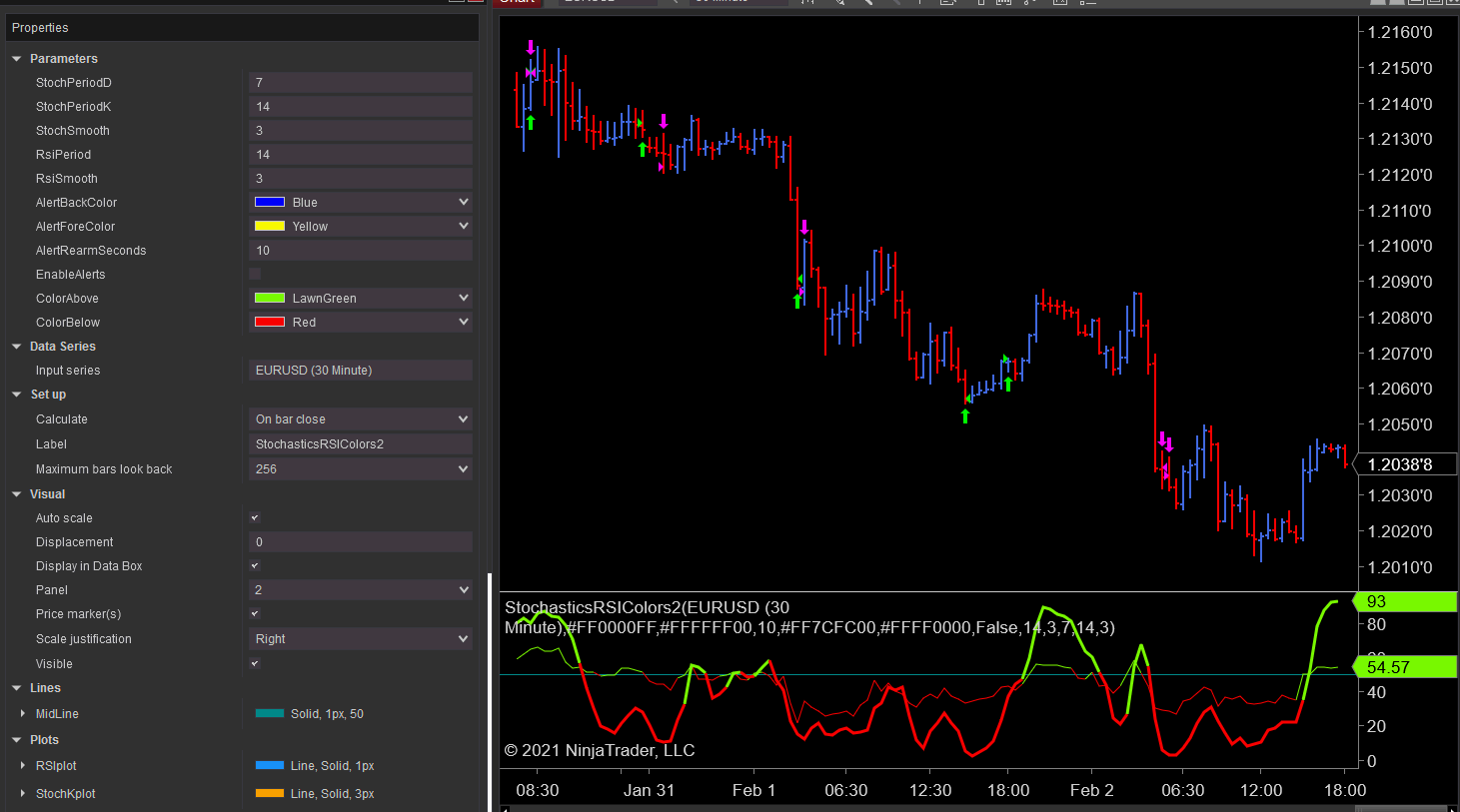
Task: Click the StochSmooth value field
Action: point(361,130)
